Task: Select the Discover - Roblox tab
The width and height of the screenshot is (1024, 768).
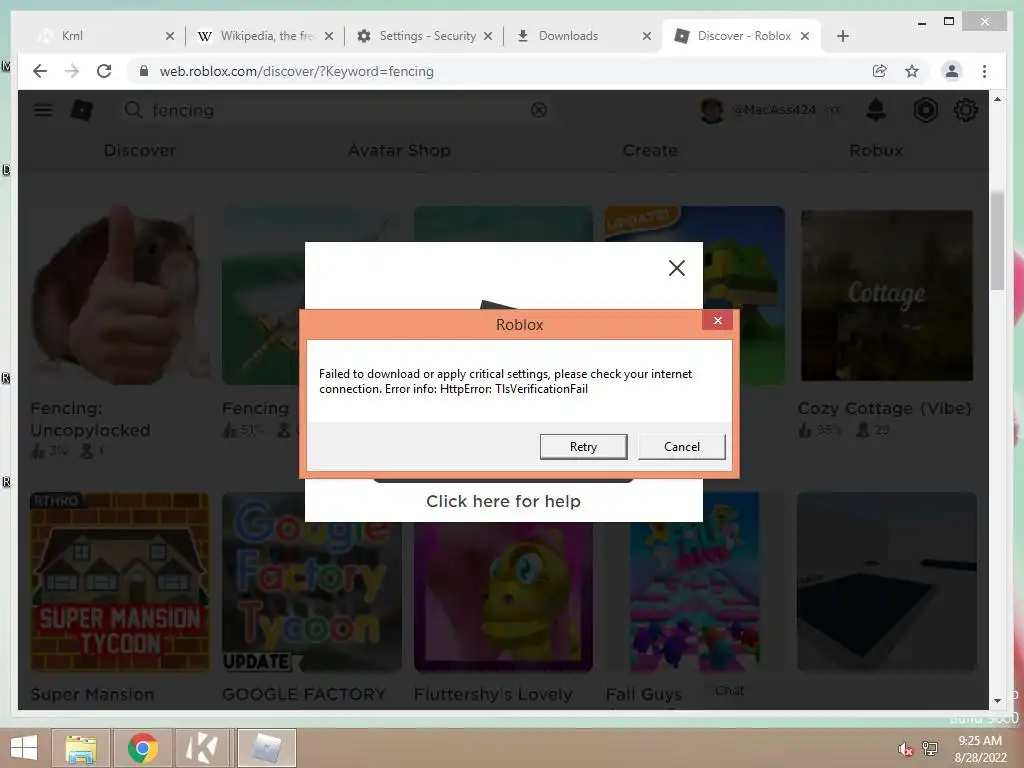Action: (741, 36)
